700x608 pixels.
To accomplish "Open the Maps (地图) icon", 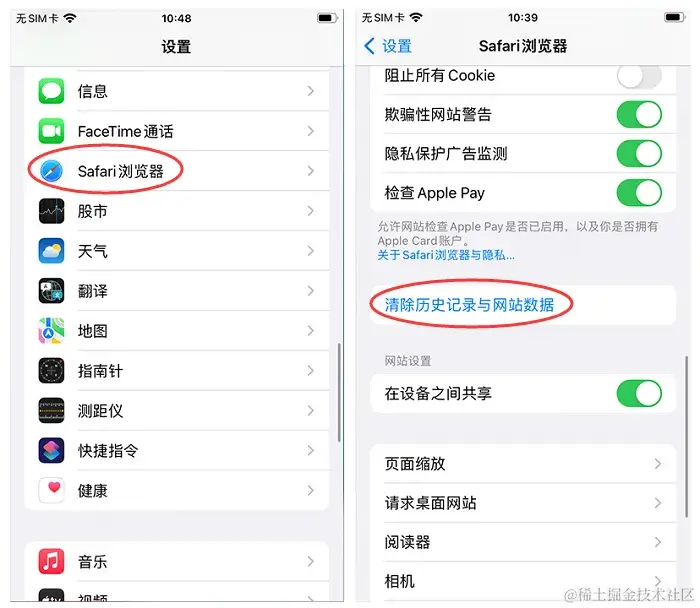I will click(x=51, y=331).
